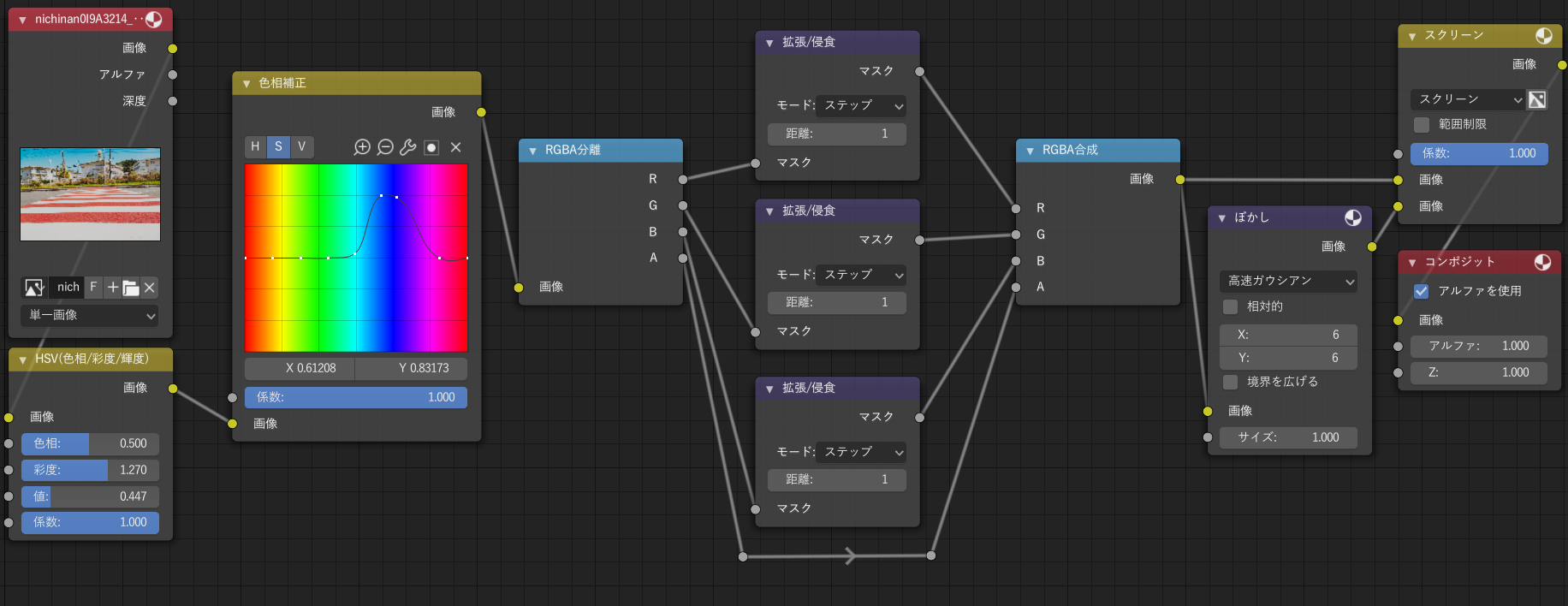Select the S channel button in 色相補正

click(x=278, y=146)
